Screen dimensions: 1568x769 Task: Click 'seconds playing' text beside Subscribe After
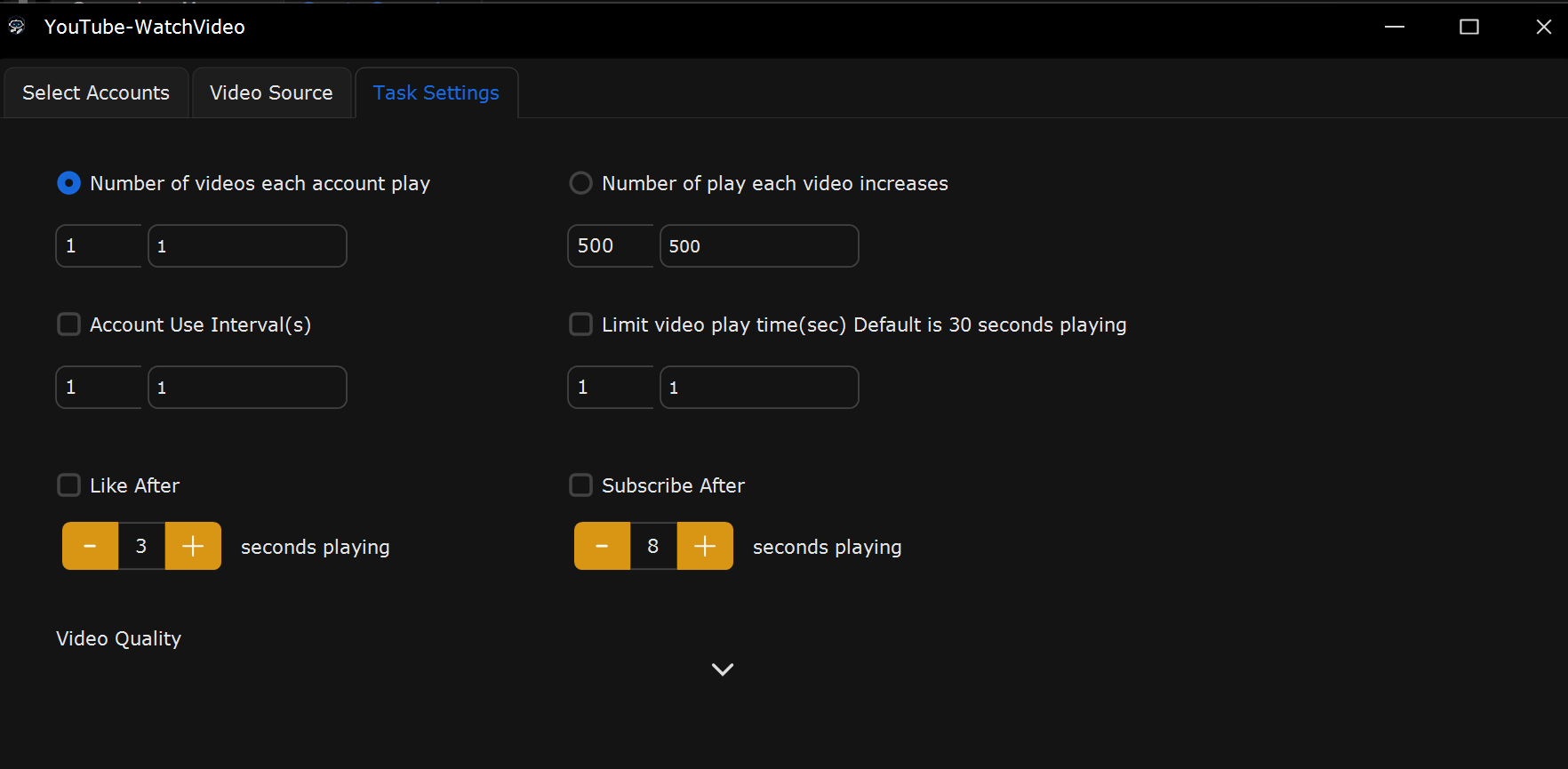[828, 547]
